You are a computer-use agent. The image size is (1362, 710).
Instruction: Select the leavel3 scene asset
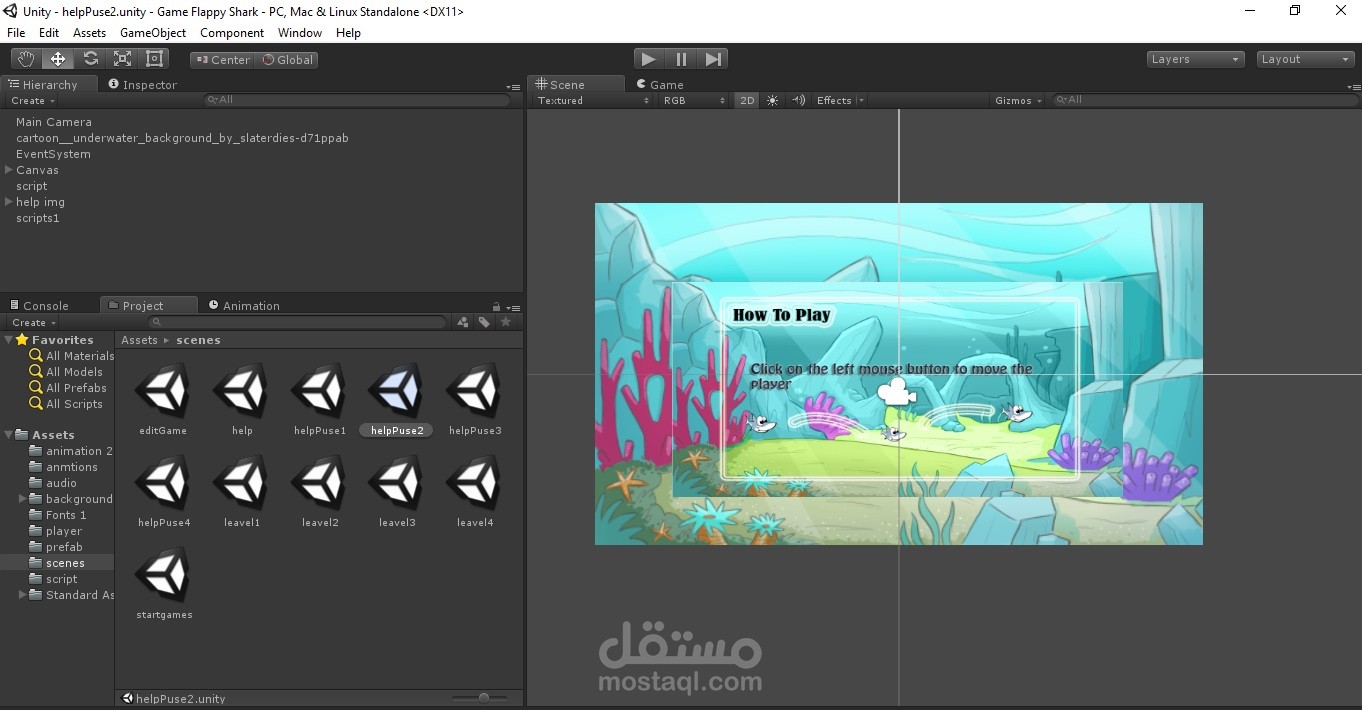tap(397, 490)
